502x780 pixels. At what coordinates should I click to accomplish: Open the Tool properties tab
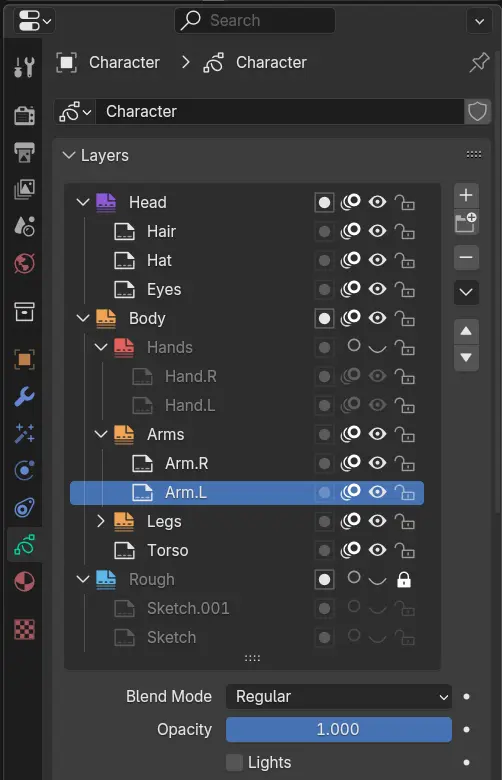[x=24, y=67]
